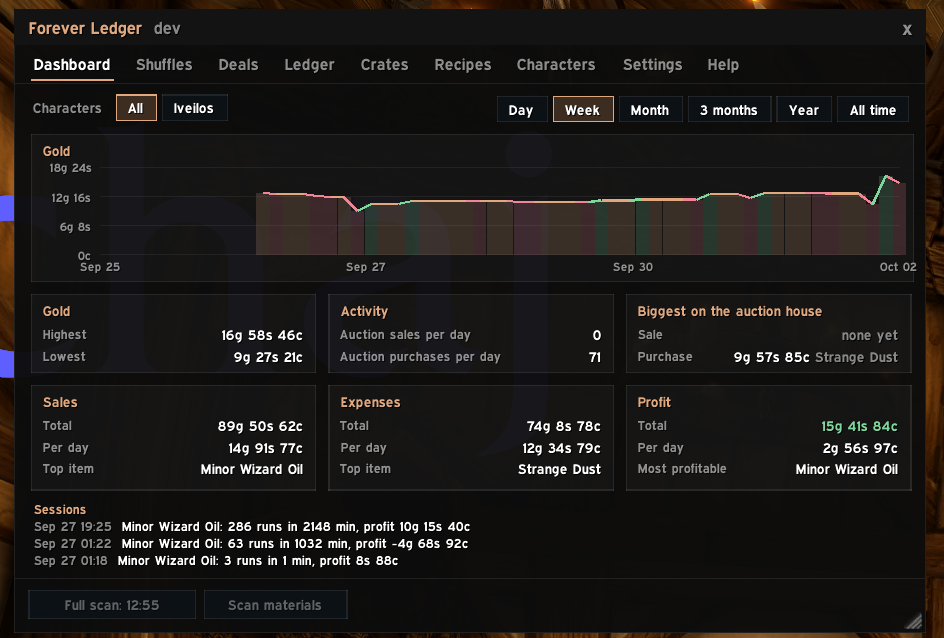This screenshot has width=944, height=638.
Task: Set time range to 3 months
Action: coord(729,110)
